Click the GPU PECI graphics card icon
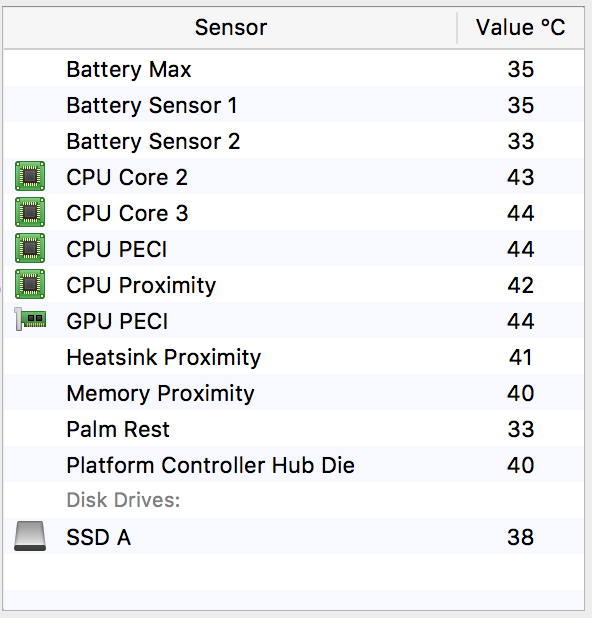592x618 pixels. [30, 319]
